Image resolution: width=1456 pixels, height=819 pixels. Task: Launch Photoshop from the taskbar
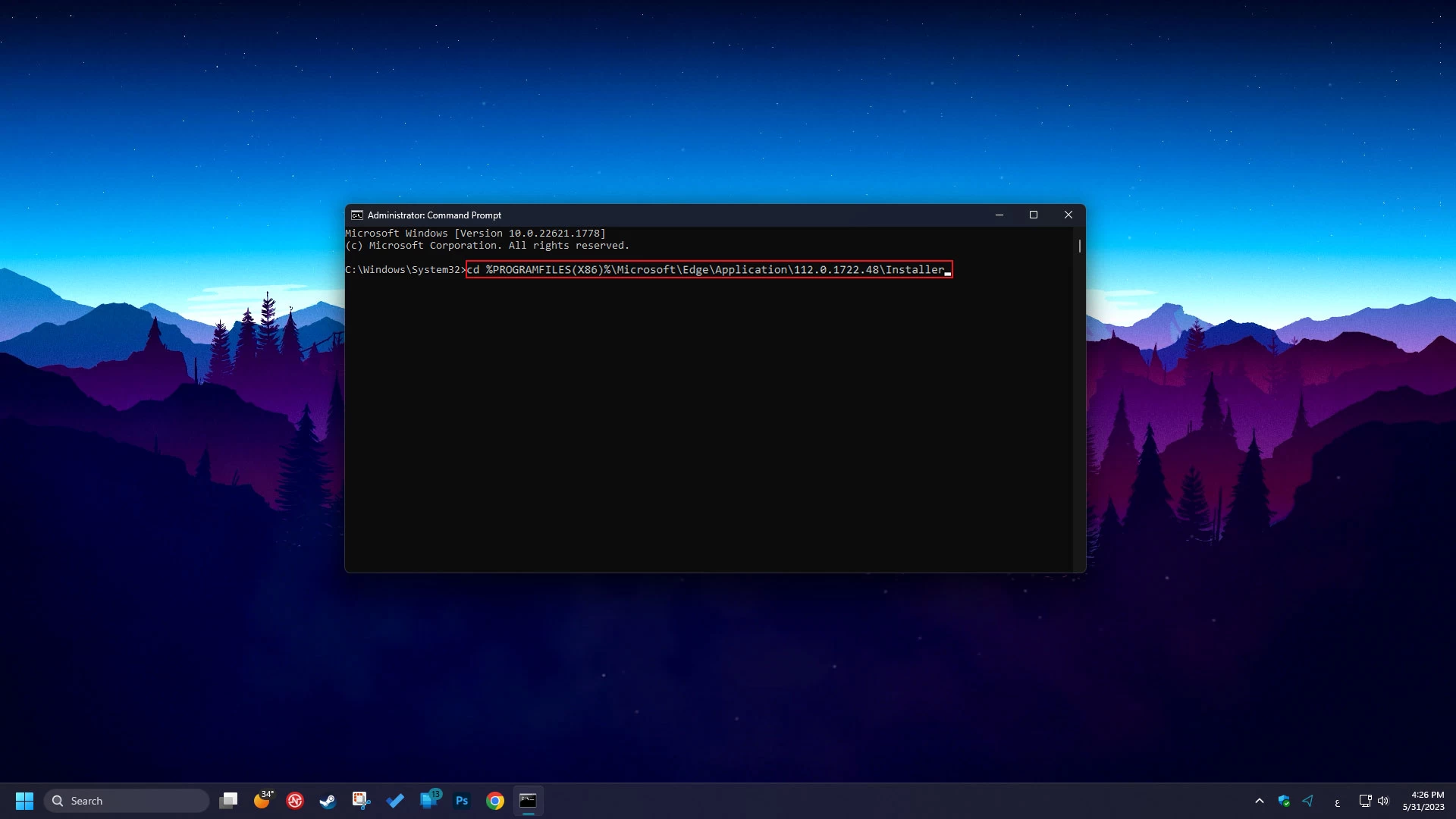[462, 801]
